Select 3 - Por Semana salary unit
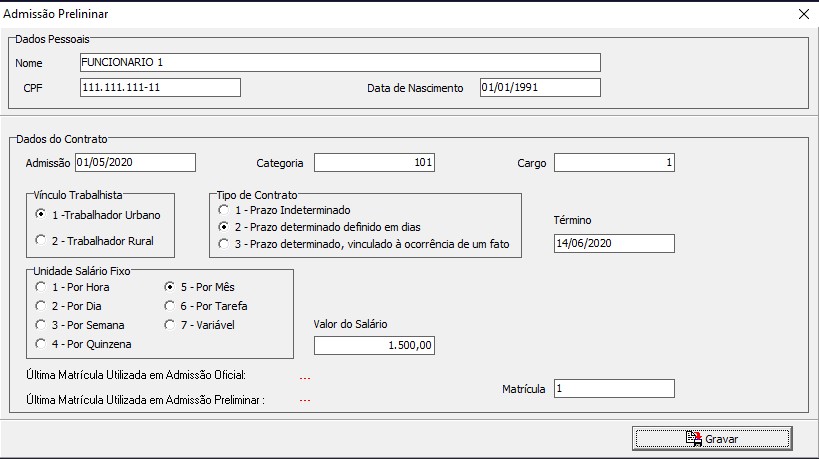 pos(40,325)
